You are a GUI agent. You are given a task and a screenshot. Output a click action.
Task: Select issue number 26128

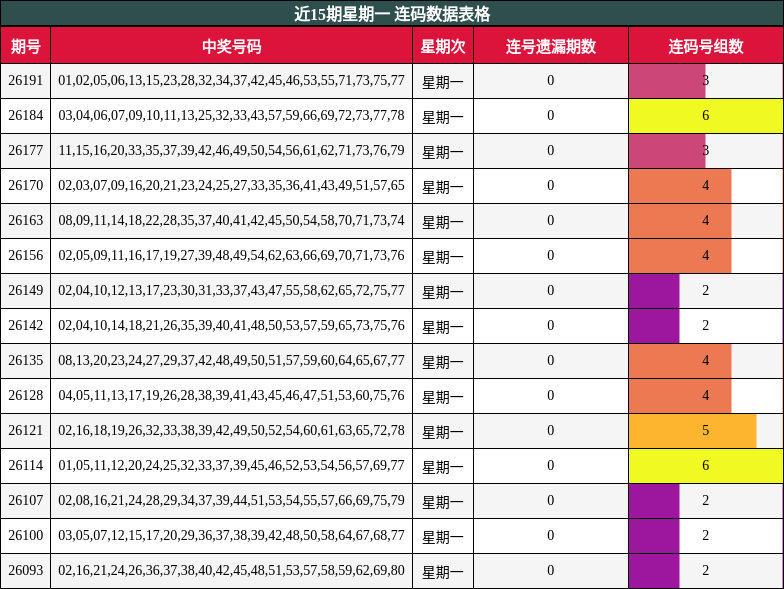[x=26, y=396]
